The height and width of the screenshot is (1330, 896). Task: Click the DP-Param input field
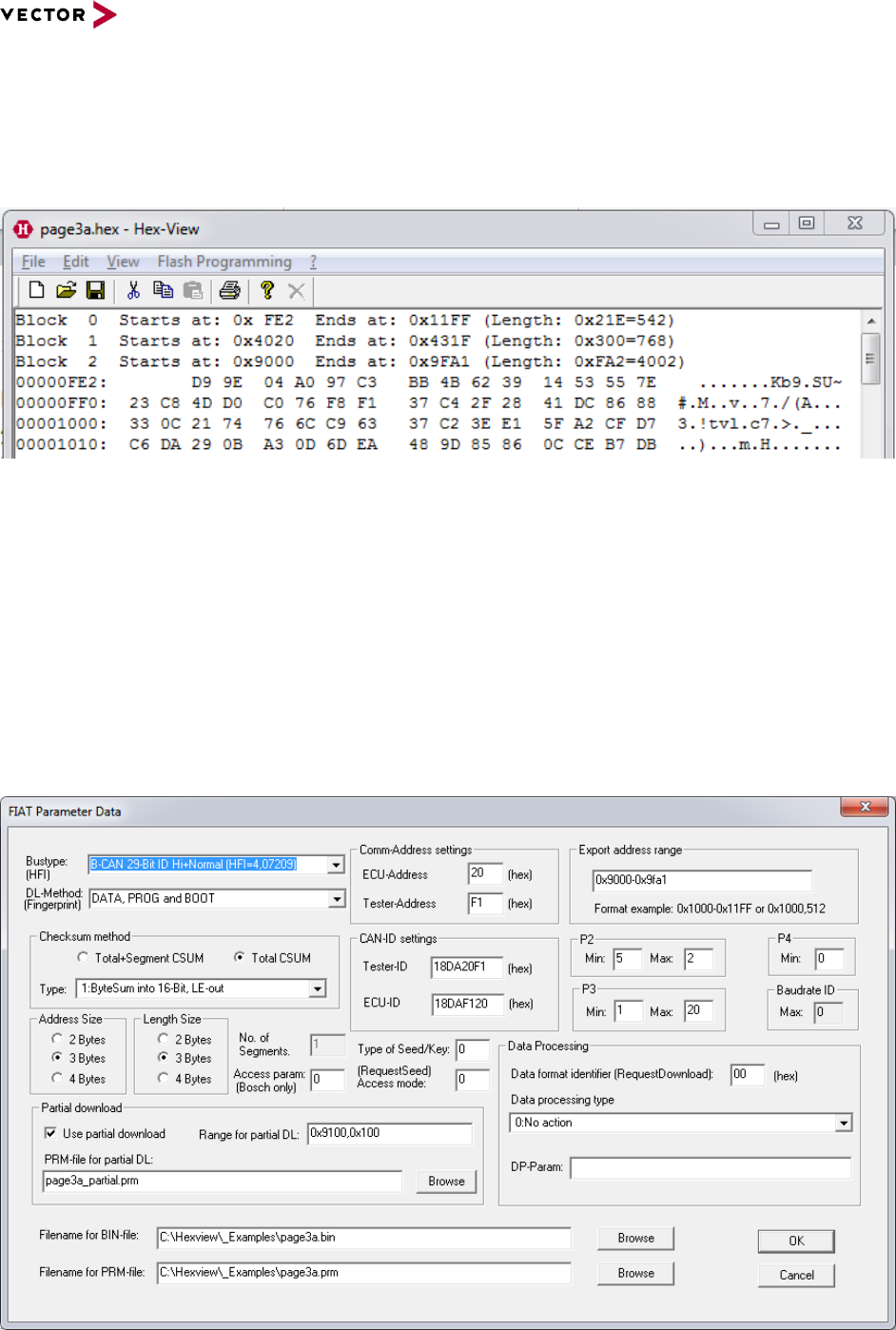tap(711, 1167)
